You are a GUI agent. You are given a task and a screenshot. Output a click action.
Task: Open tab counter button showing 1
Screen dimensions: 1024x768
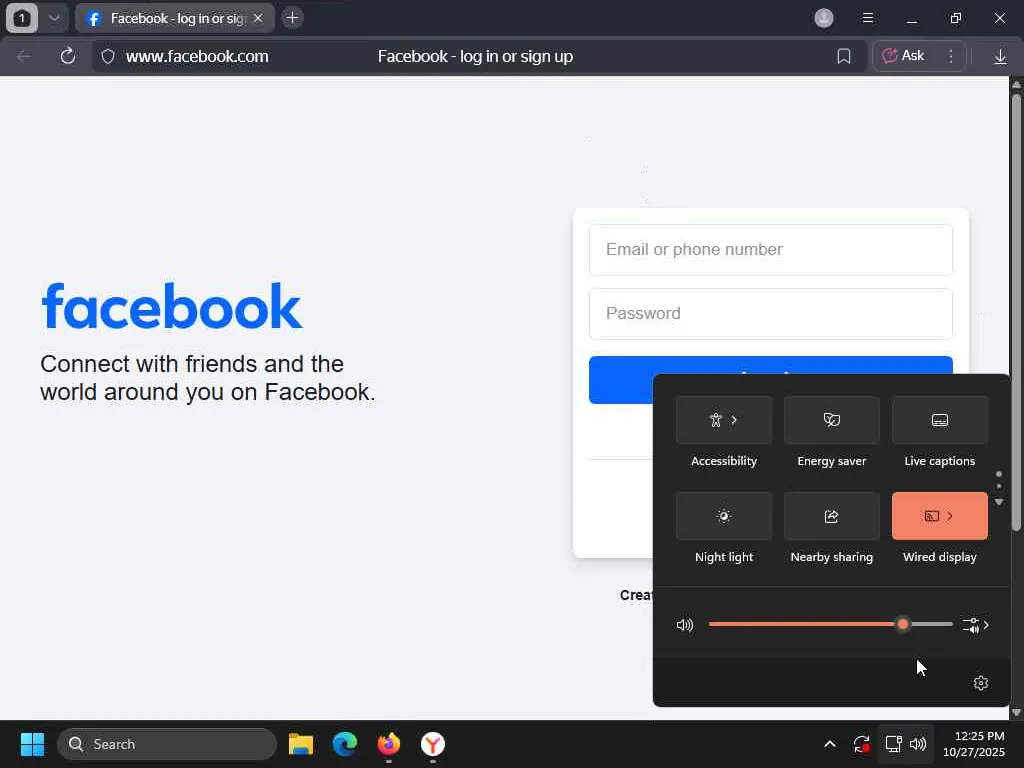click(x=22, y=18)
